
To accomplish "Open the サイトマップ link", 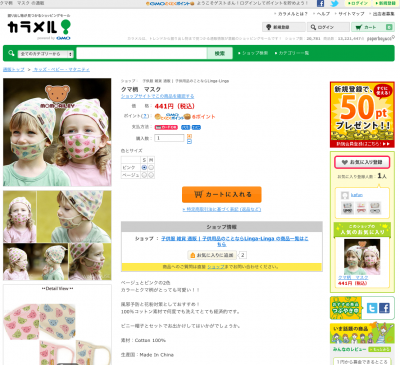I will tap(351, 14).
